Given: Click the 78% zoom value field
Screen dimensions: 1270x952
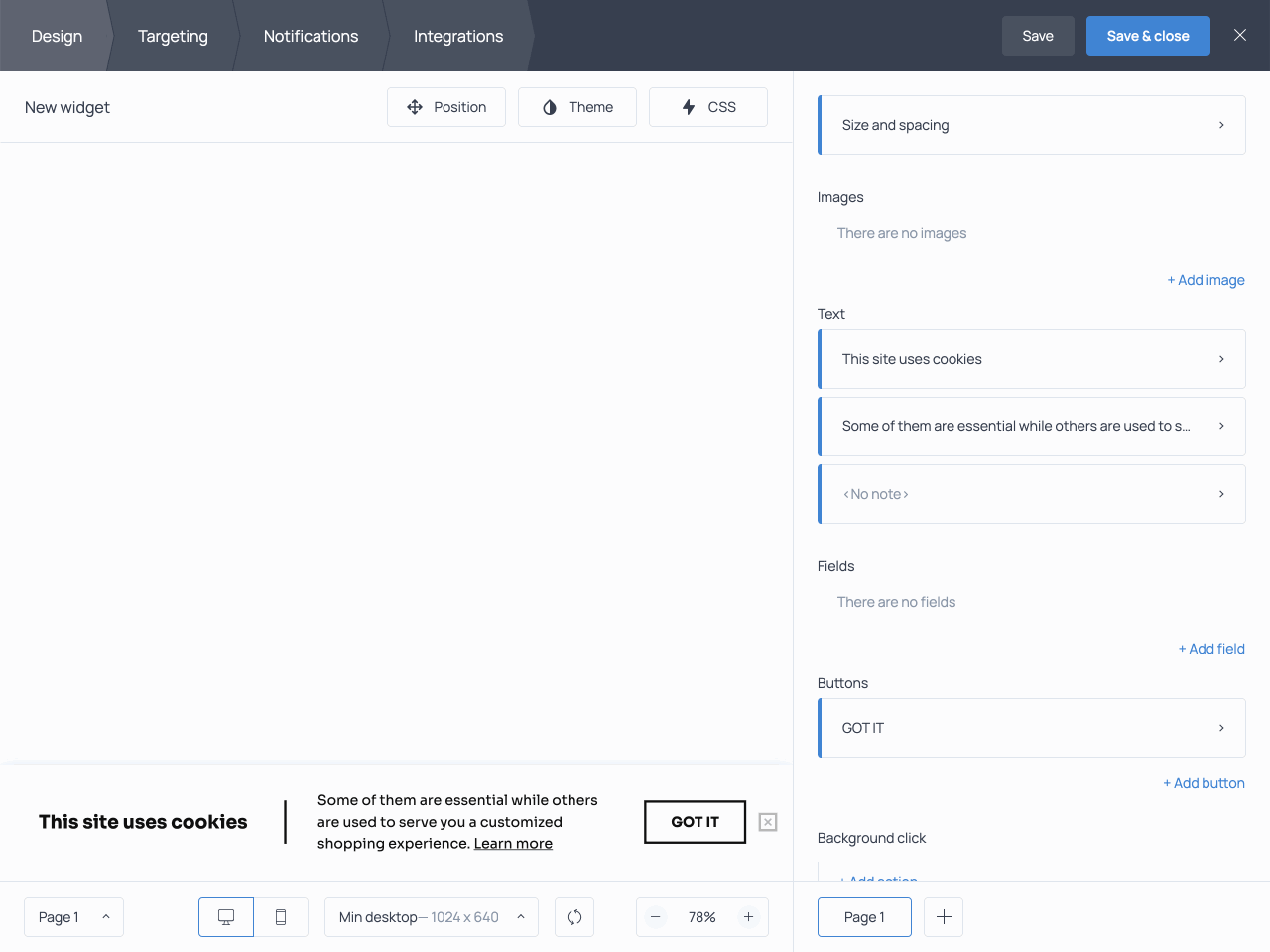Looking at the screenshot, I should point(701,917).
